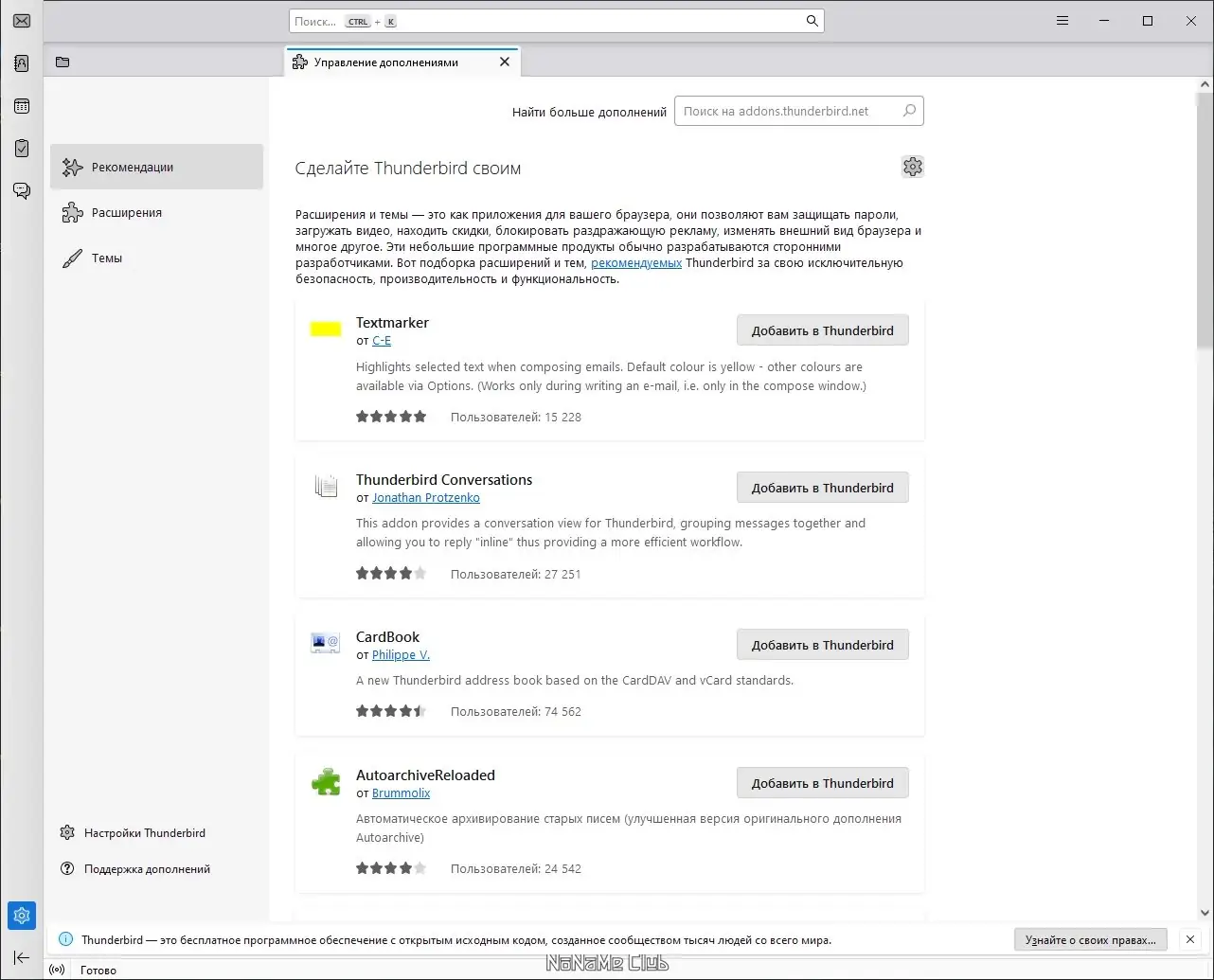The image size is (1214, 980).
Task: Click the CardBook star rating
Action: [x=391, y=712]
